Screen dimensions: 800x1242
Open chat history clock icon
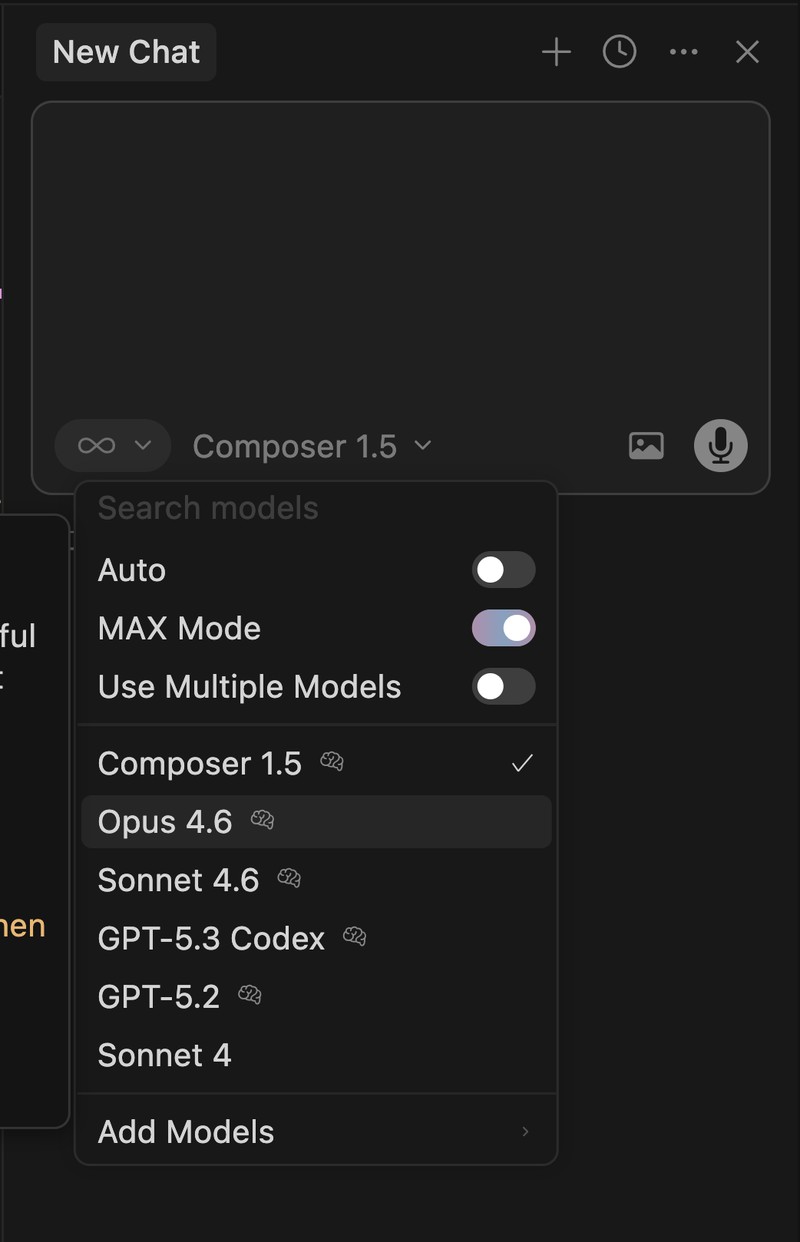point(620,52)
